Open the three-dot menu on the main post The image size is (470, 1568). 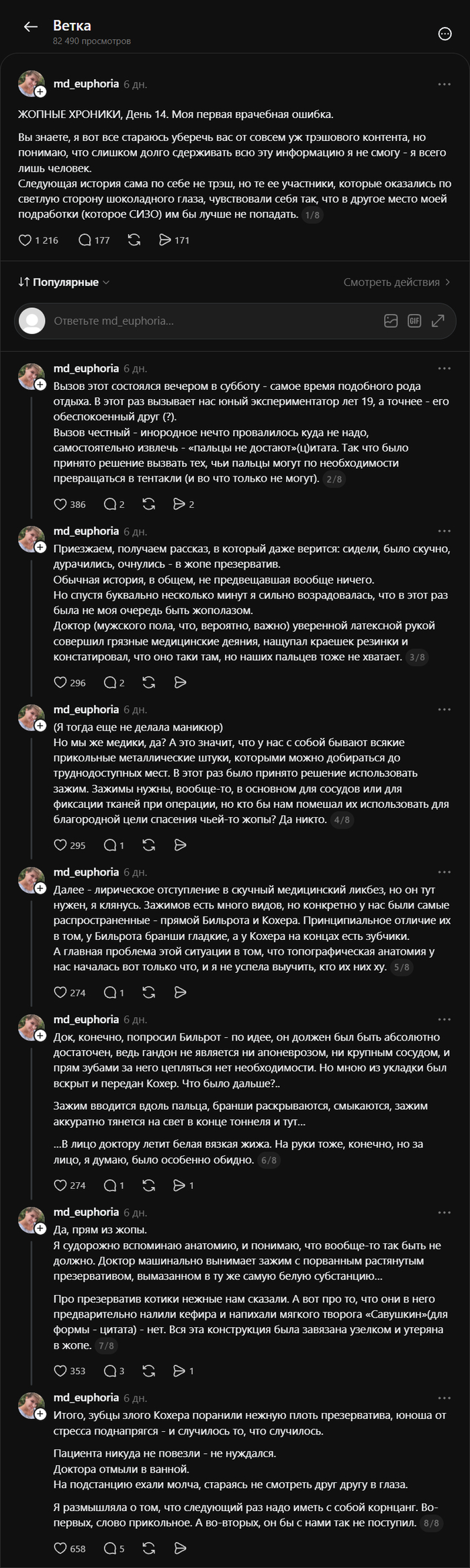click(x=444, y=84)
